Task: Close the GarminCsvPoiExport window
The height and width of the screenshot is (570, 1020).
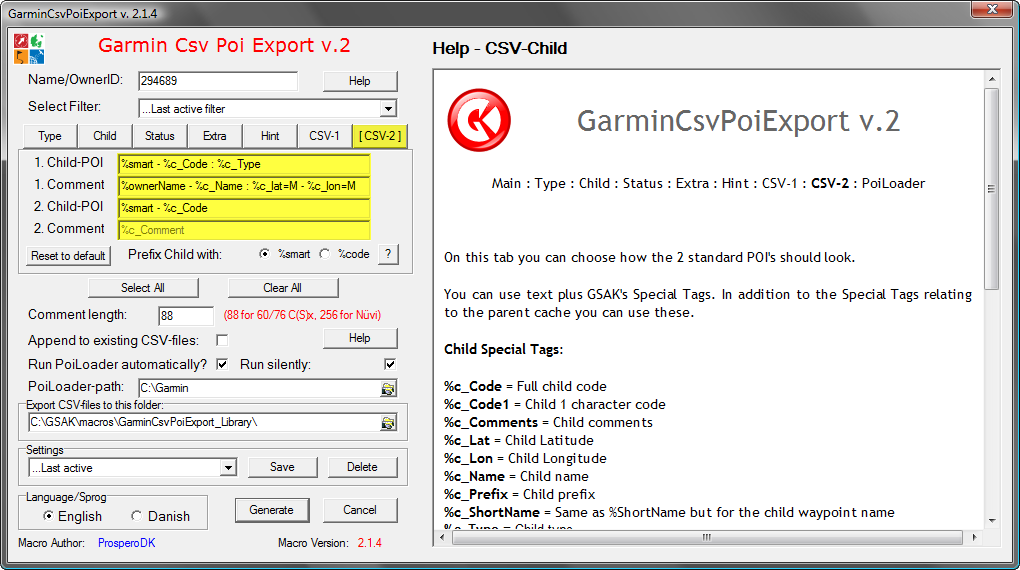Action: tap(992, 8)
